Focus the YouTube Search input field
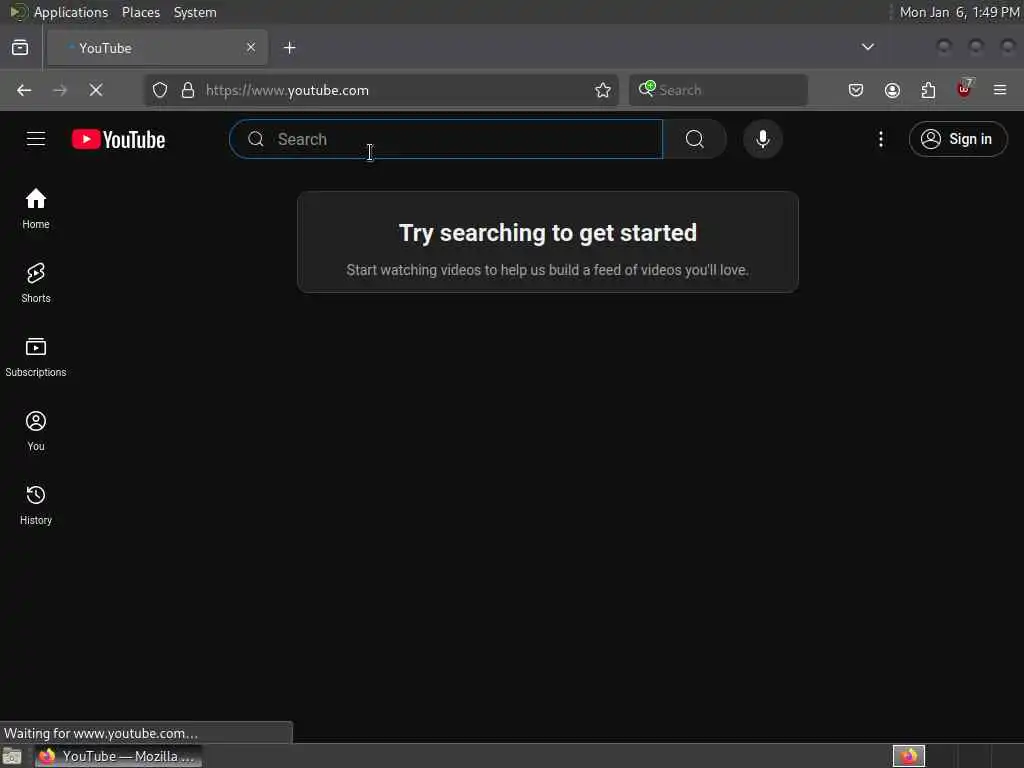The height and width of the screenshot is (768, 1024). pyautogui.click(x=447, y=139)
